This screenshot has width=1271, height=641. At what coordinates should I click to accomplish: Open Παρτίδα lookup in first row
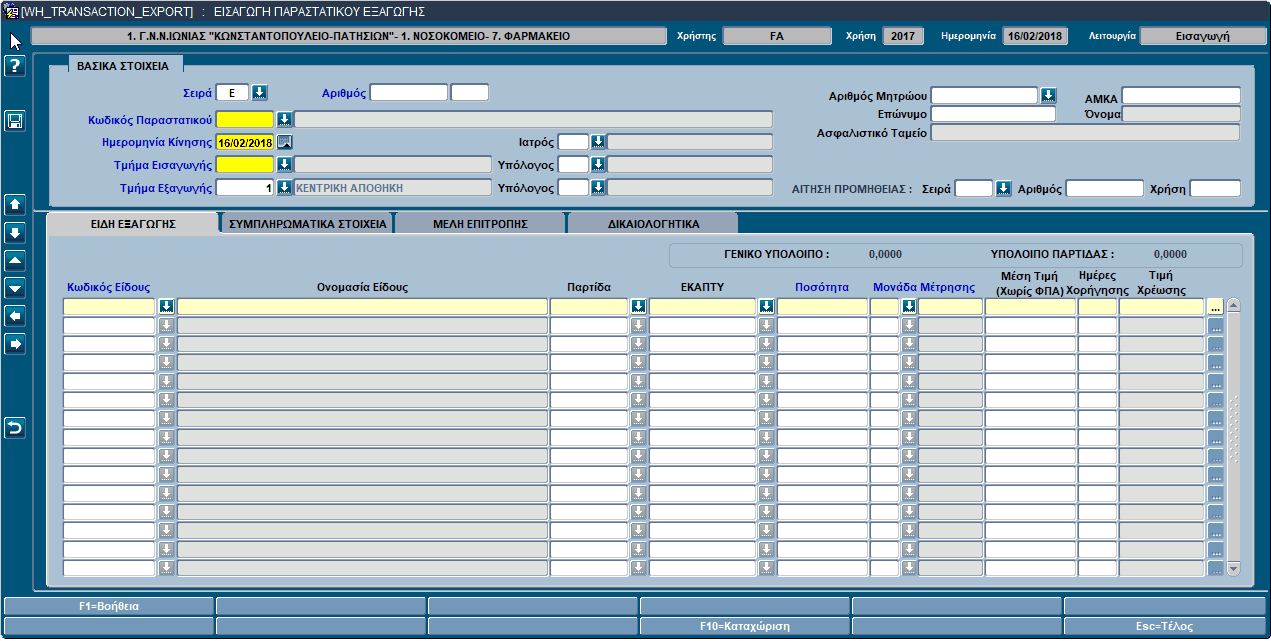[x=638, y=307]
